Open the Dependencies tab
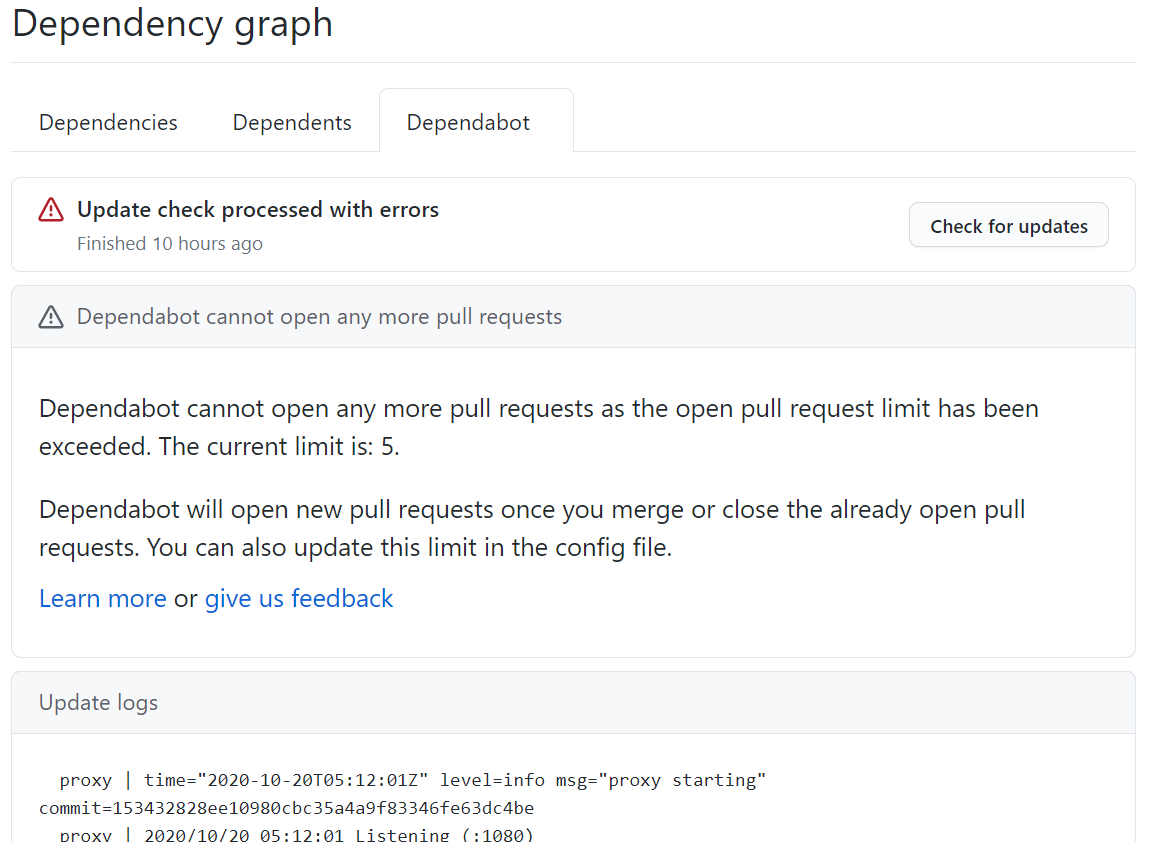This screenshot has height=842, width=1152. click(x=108, y=122)
